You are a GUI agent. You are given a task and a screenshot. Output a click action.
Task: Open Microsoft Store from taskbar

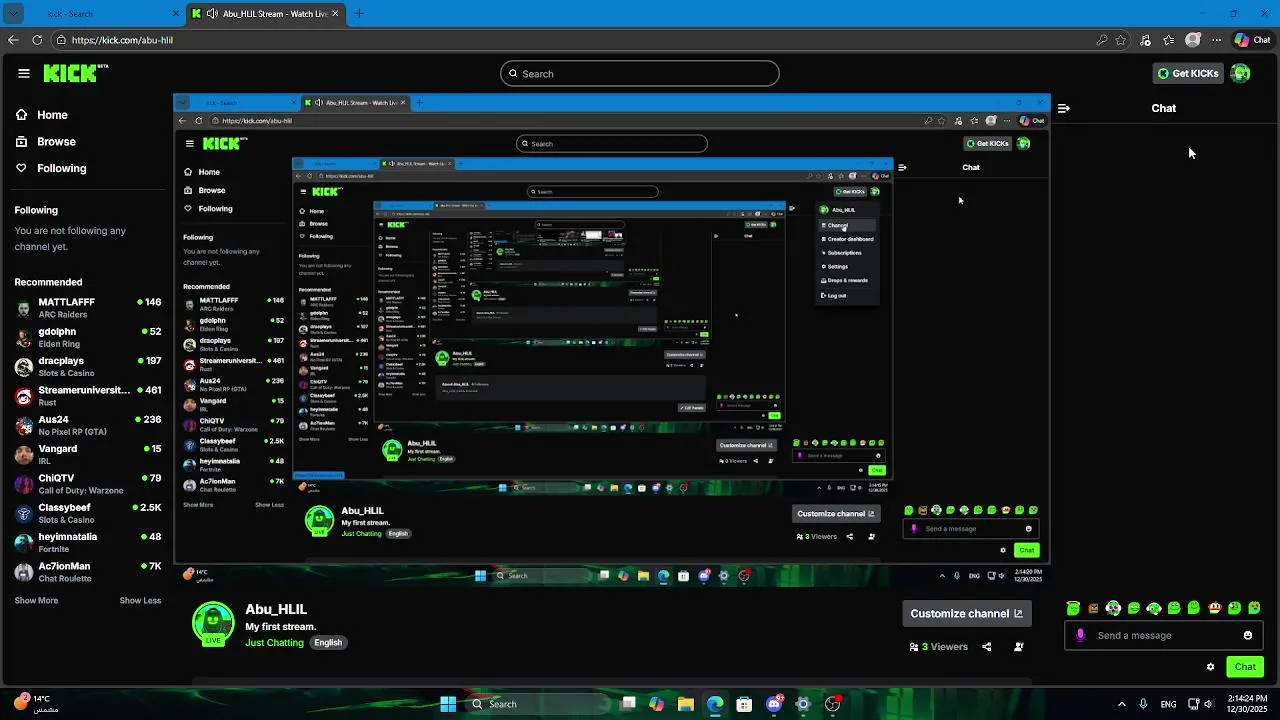[x=744, y=704]
